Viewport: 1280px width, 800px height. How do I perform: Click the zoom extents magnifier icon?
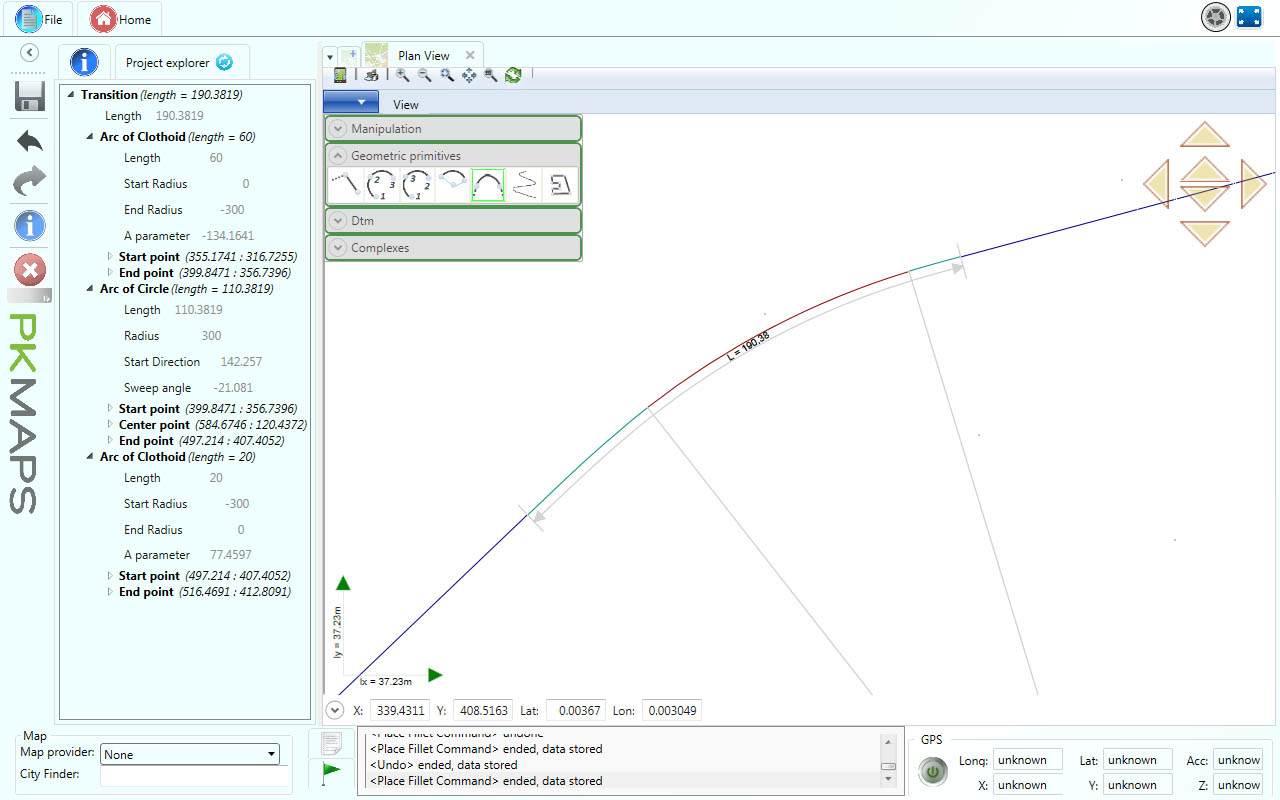tap(491, 75)
